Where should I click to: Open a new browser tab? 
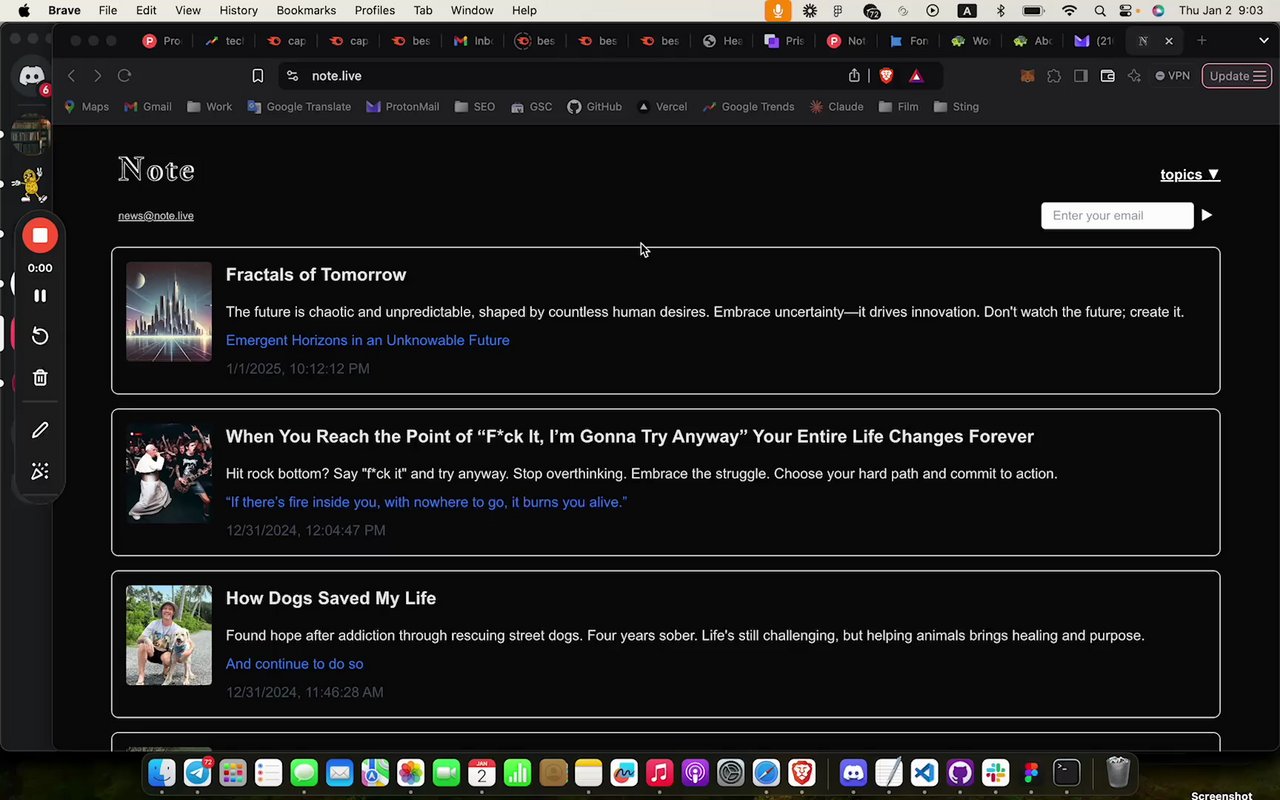pos(1202,41)
